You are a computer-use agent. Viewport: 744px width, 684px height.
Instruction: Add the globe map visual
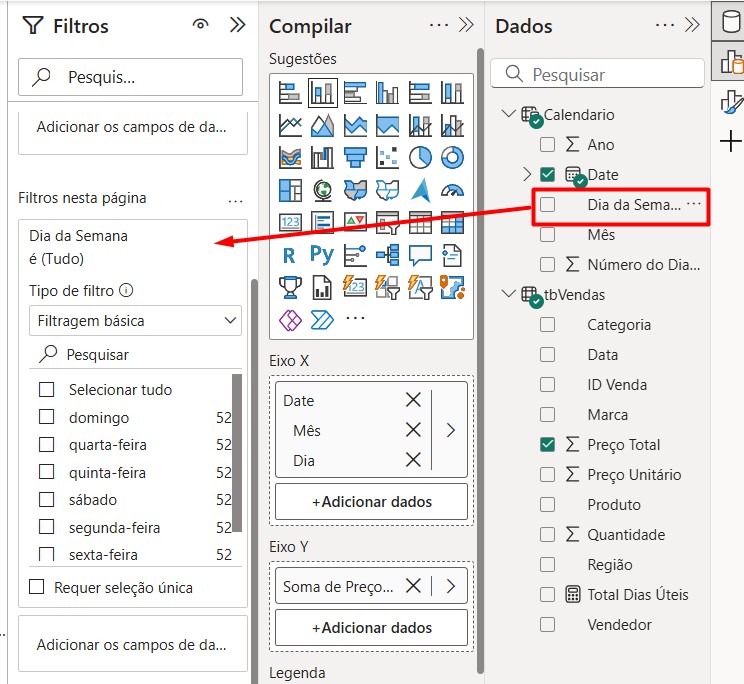click(323, 190)
